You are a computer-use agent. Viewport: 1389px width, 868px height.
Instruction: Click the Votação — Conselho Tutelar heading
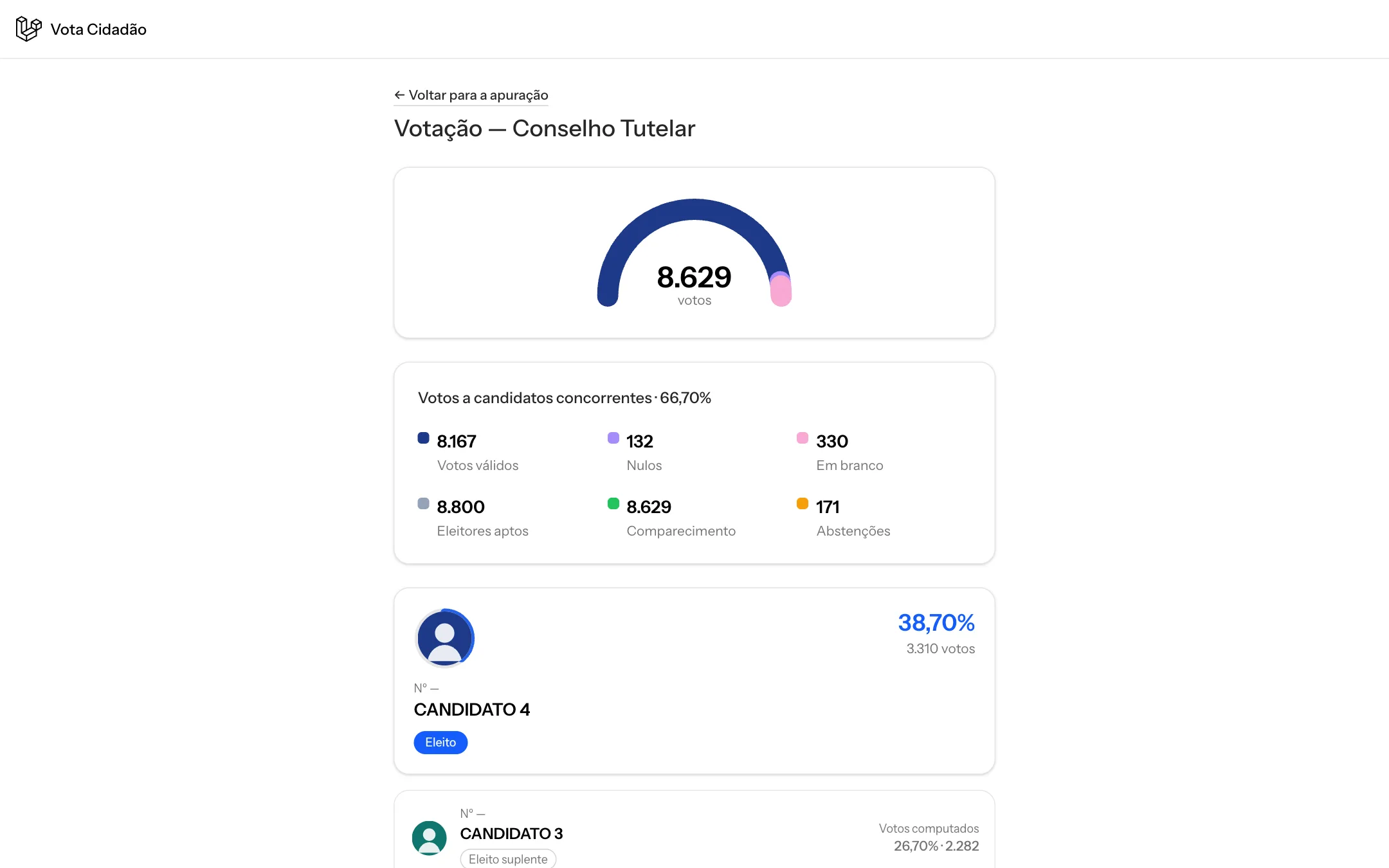point(545,129)
